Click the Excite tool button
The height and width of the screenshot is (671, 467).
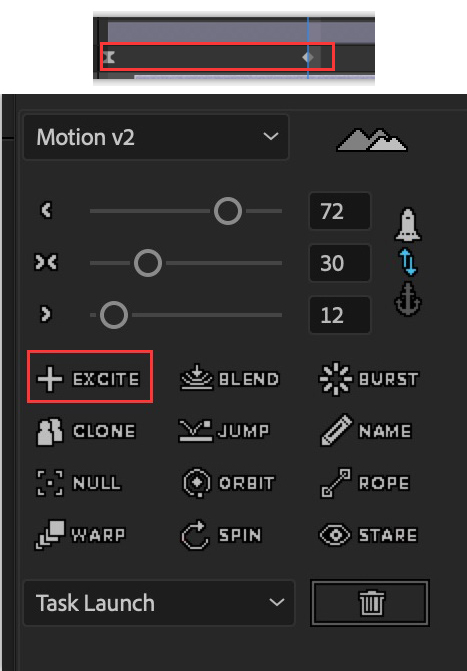coord(89,379)
